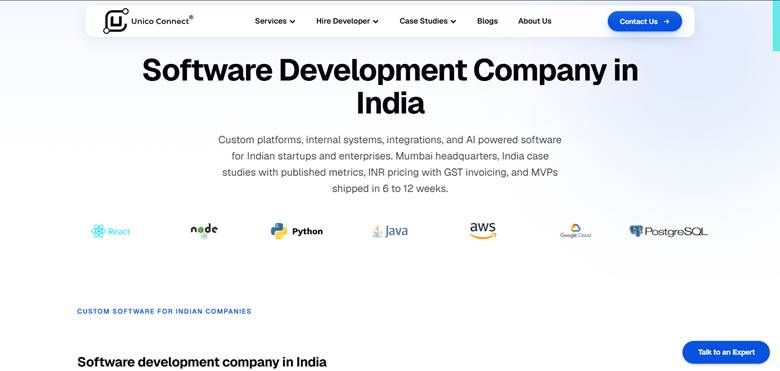
Task: Go to the Blogs page
Action: click(x=488, y=21)
